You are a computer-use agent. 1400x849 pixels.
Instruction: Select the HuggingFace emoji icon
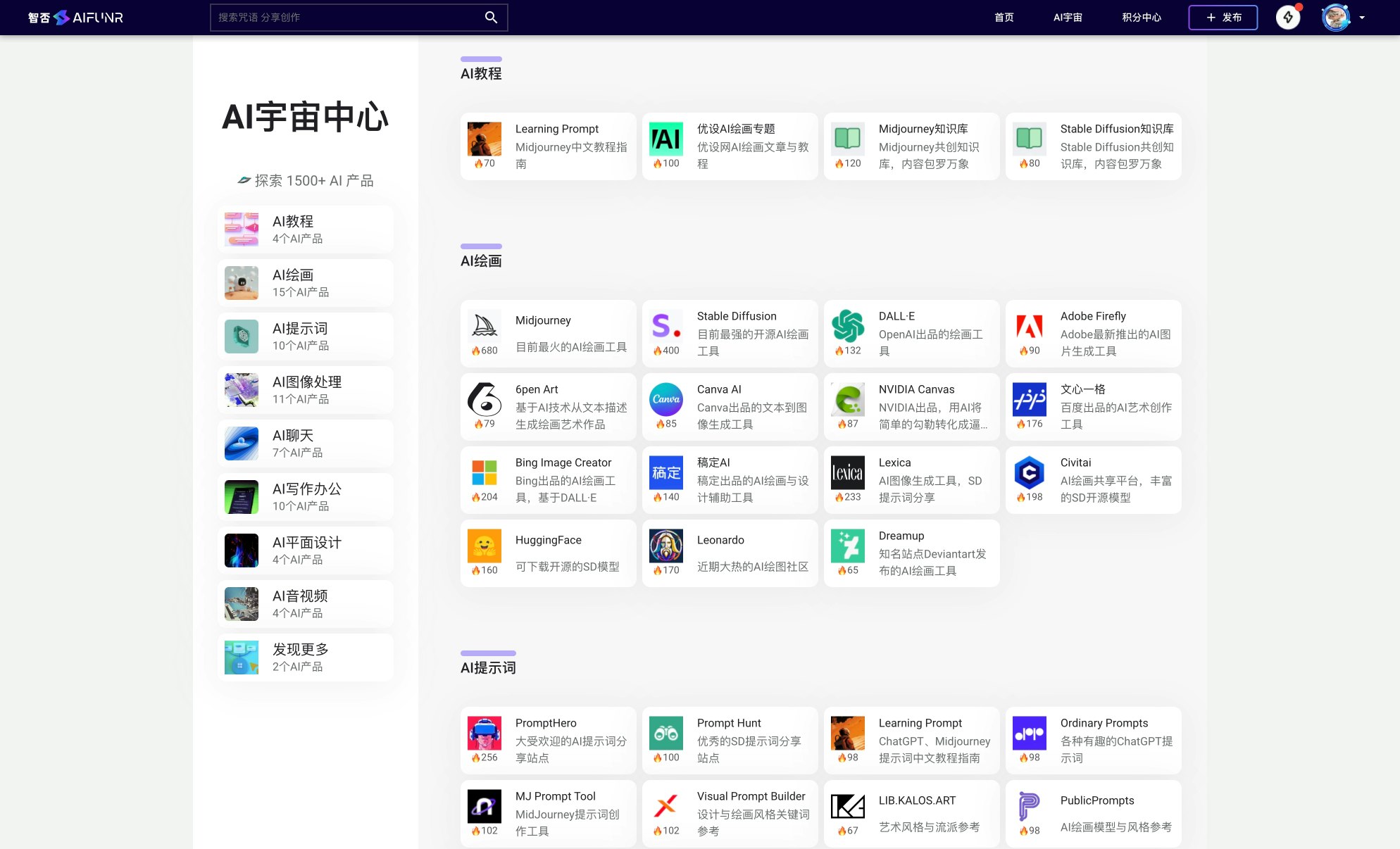pyautogui.click(x=485, y=546)
